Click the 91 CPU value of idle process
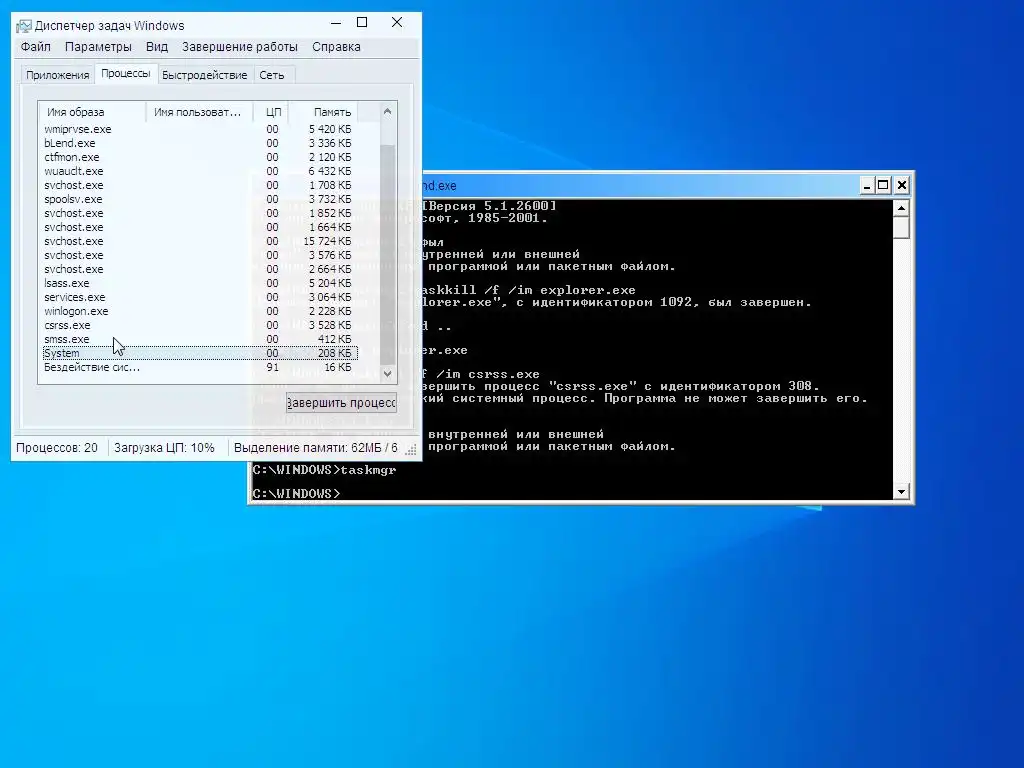The image size is (1024, 768). [272, 368]
